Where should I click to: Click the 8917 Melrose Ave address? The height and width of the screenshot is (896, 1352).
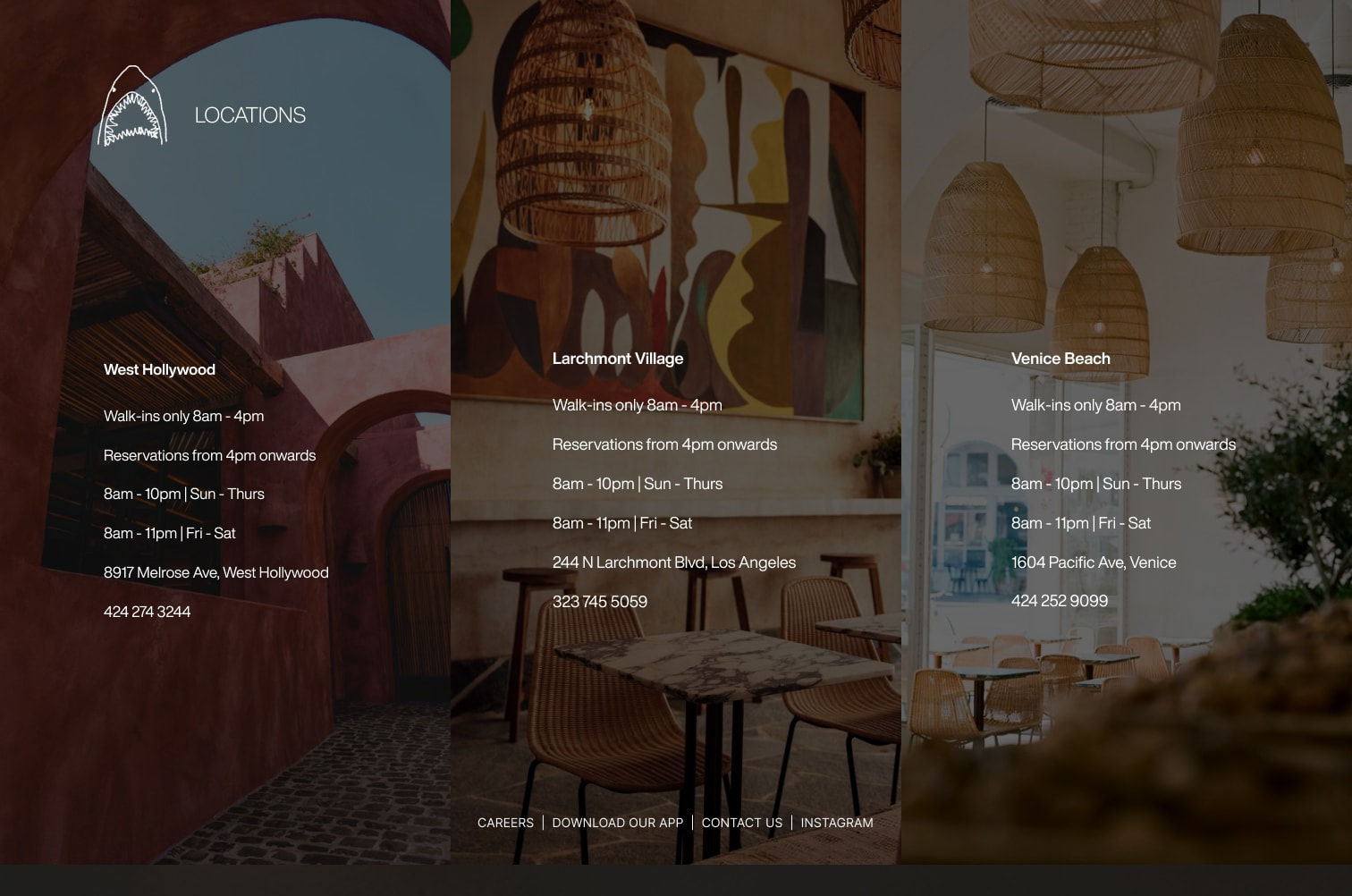point(216,572)
